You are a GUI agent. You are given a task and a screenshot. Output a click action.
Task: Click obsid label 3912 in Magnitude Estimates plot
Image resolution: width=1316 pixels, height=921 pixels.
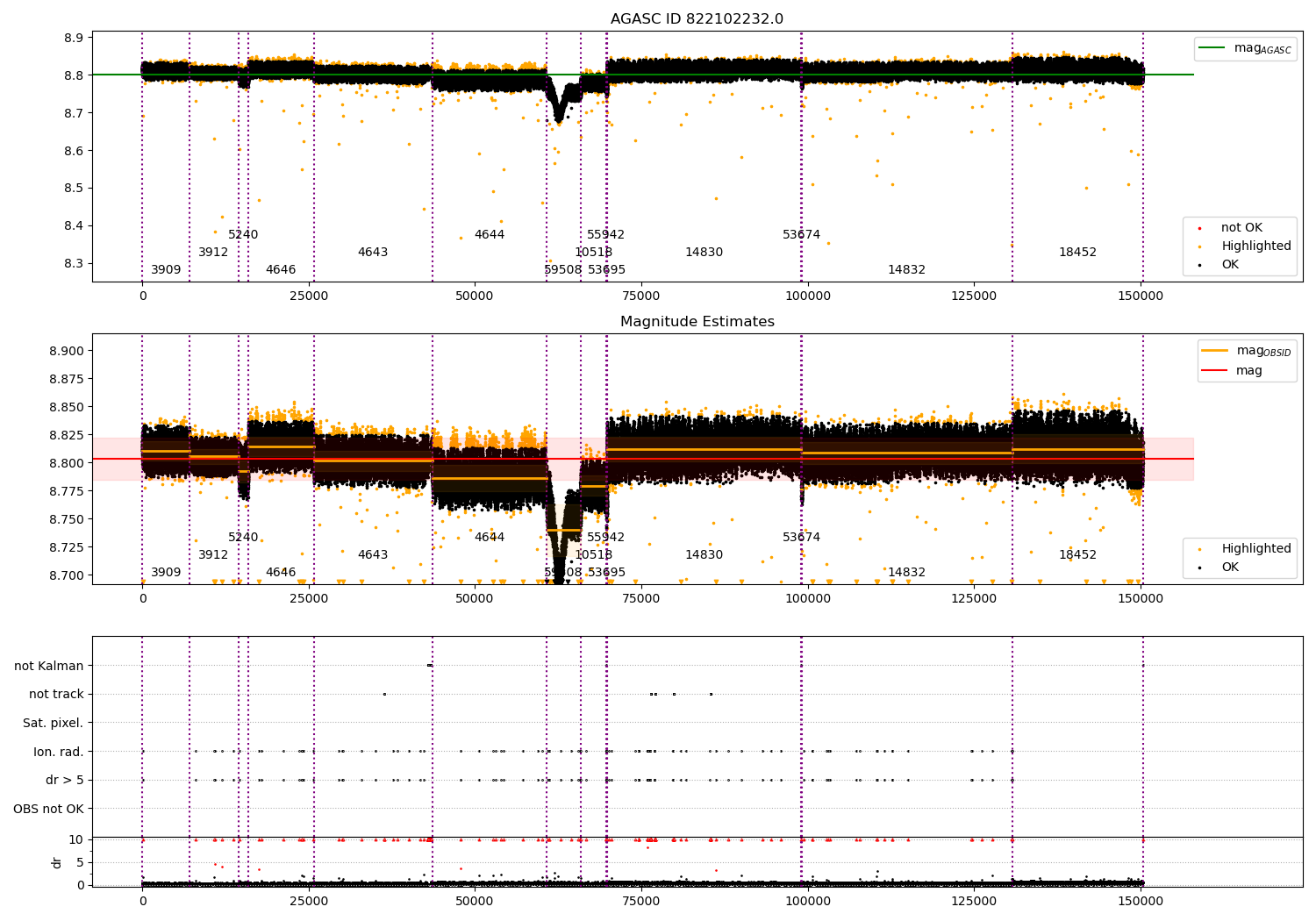pos(213,554)
